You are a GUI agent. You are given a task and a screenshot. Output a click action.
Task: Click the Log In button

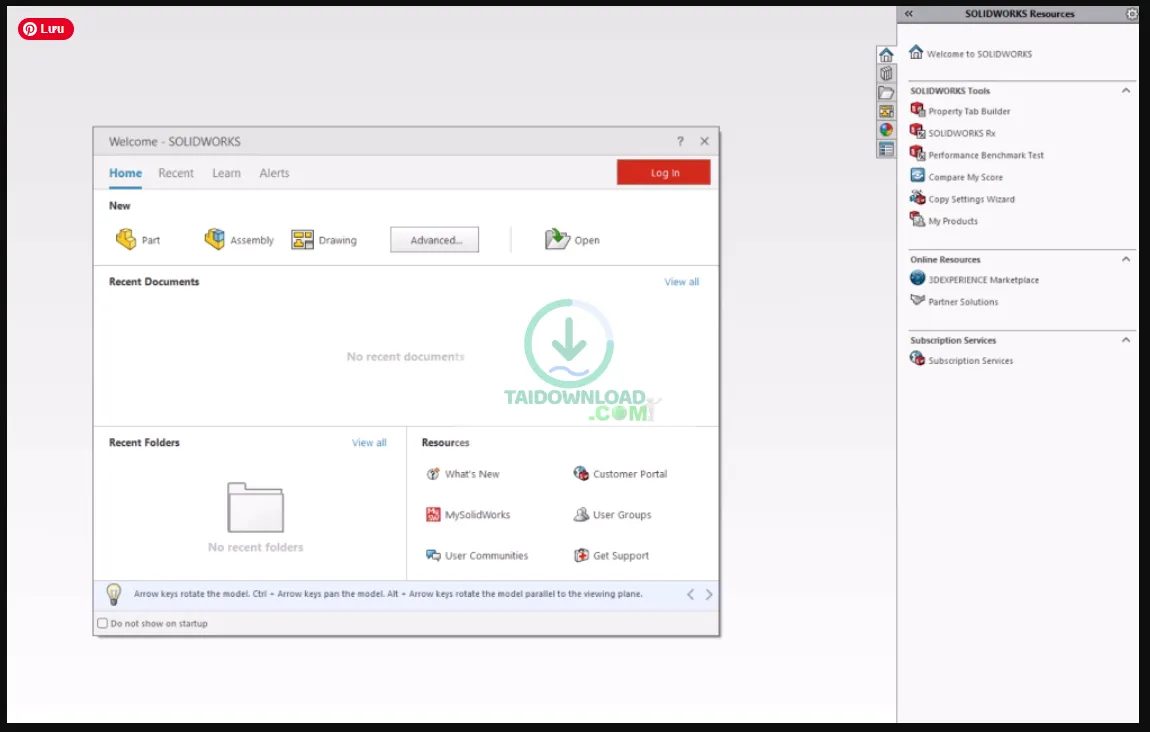tap(663, 172)
